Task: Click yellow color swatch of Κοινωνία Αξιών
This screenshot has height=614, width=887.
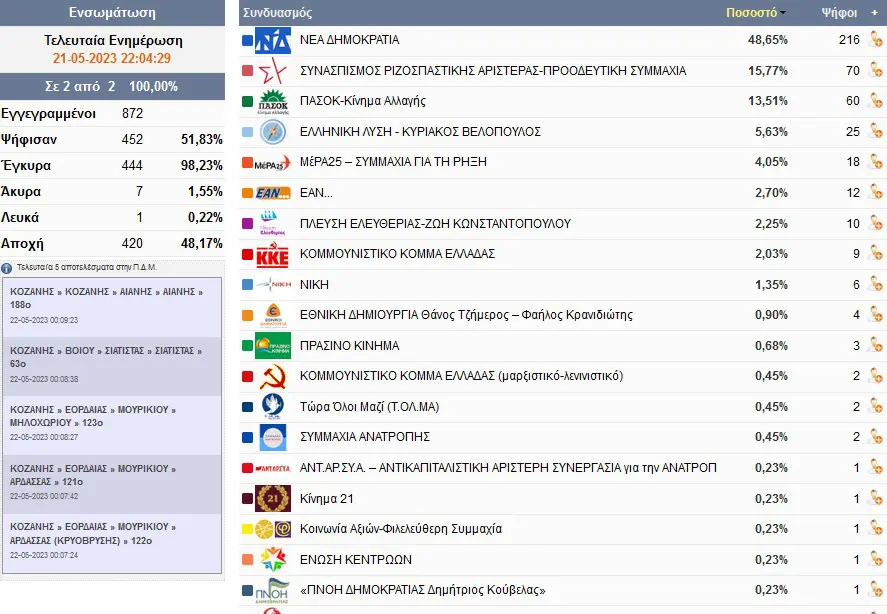Action: pos(247,529)
